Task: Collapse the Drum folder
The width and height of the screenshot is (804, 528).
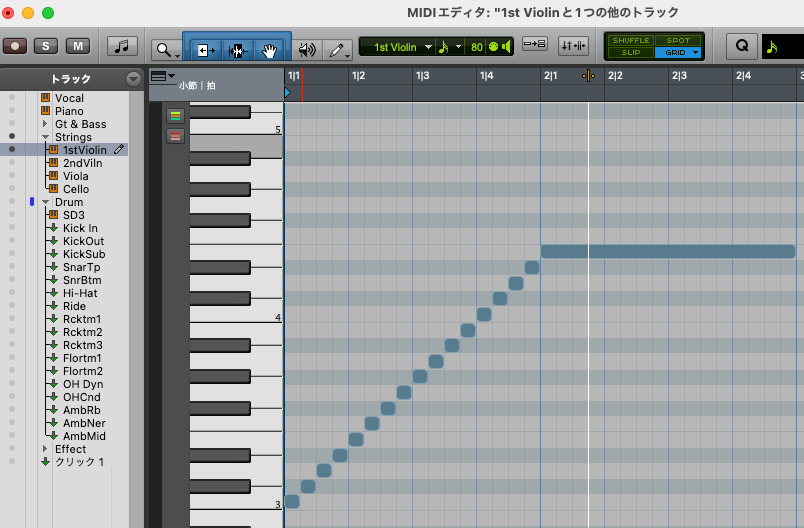Action: click(45, 202)
